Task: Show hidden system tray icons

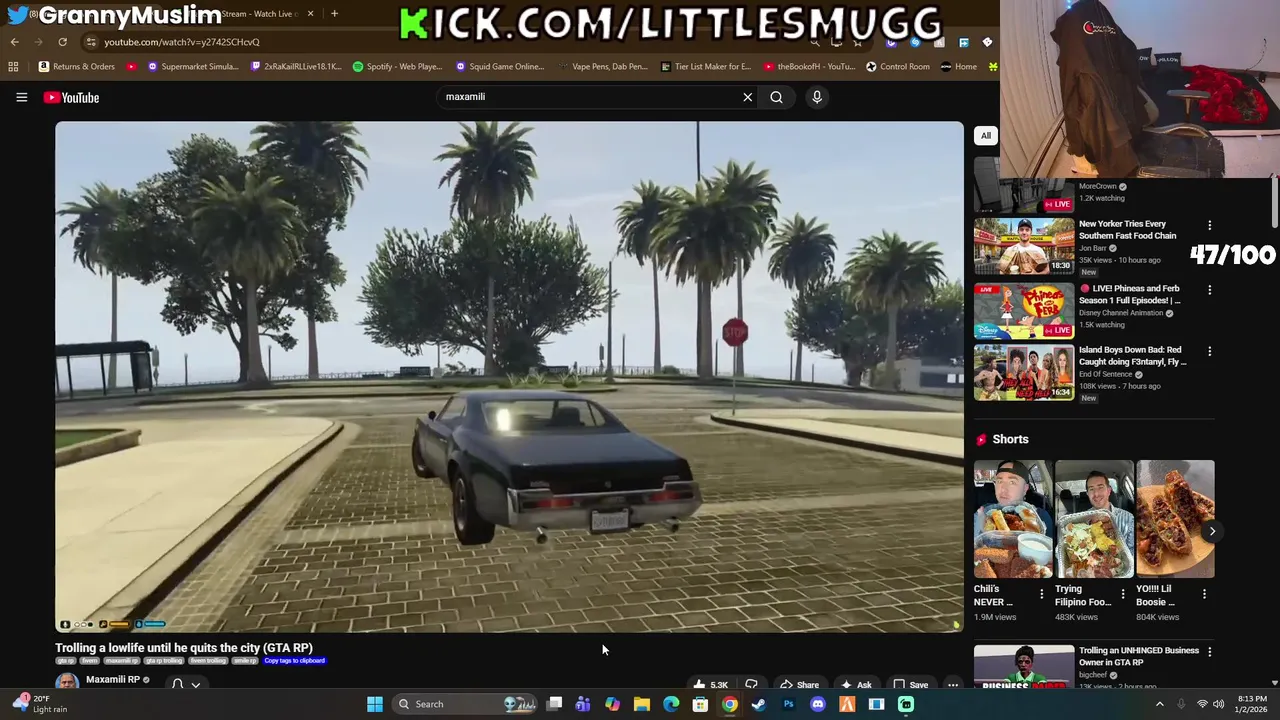Action: coord(1160,704)
